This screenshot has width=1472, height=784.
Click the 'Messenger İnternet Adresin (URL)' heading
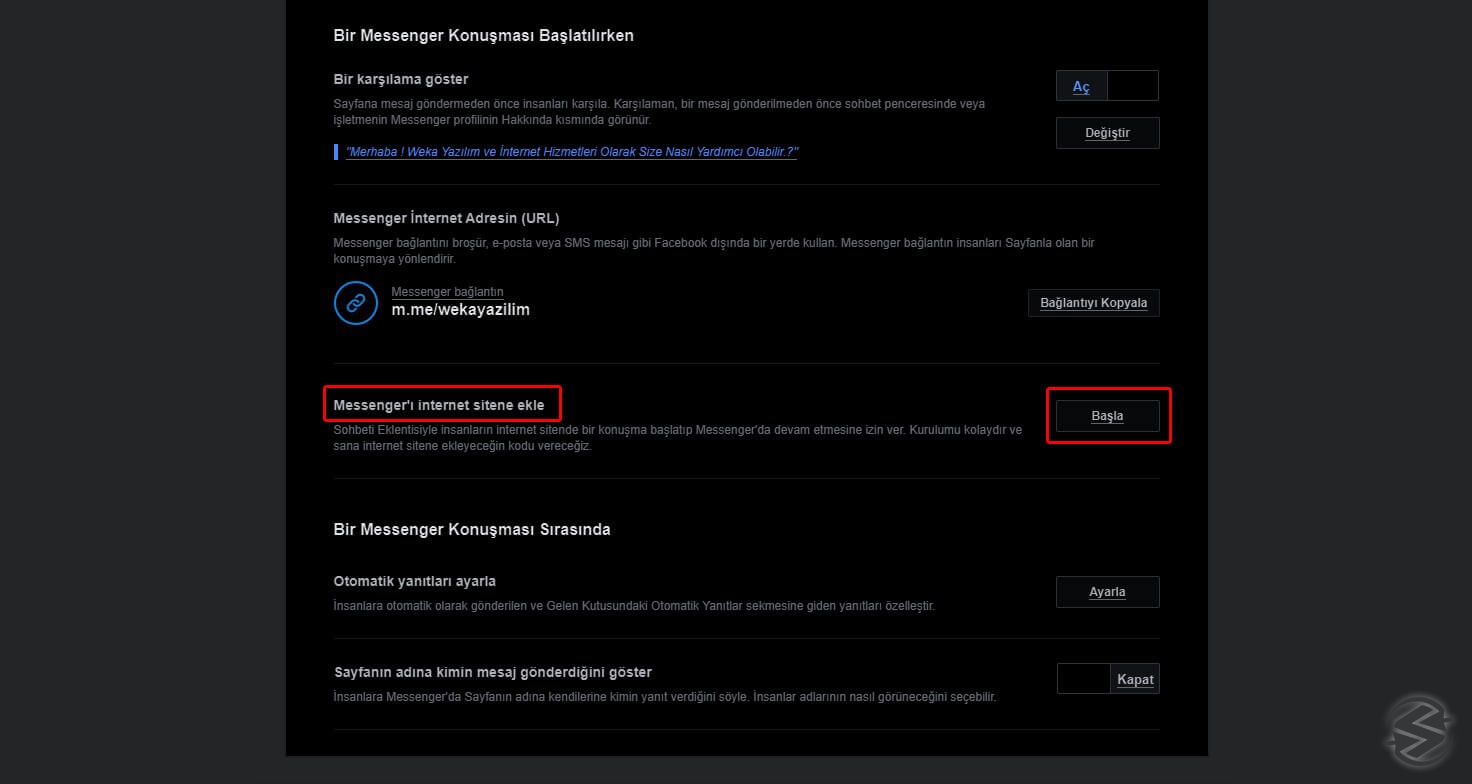(x=446, y=218)
